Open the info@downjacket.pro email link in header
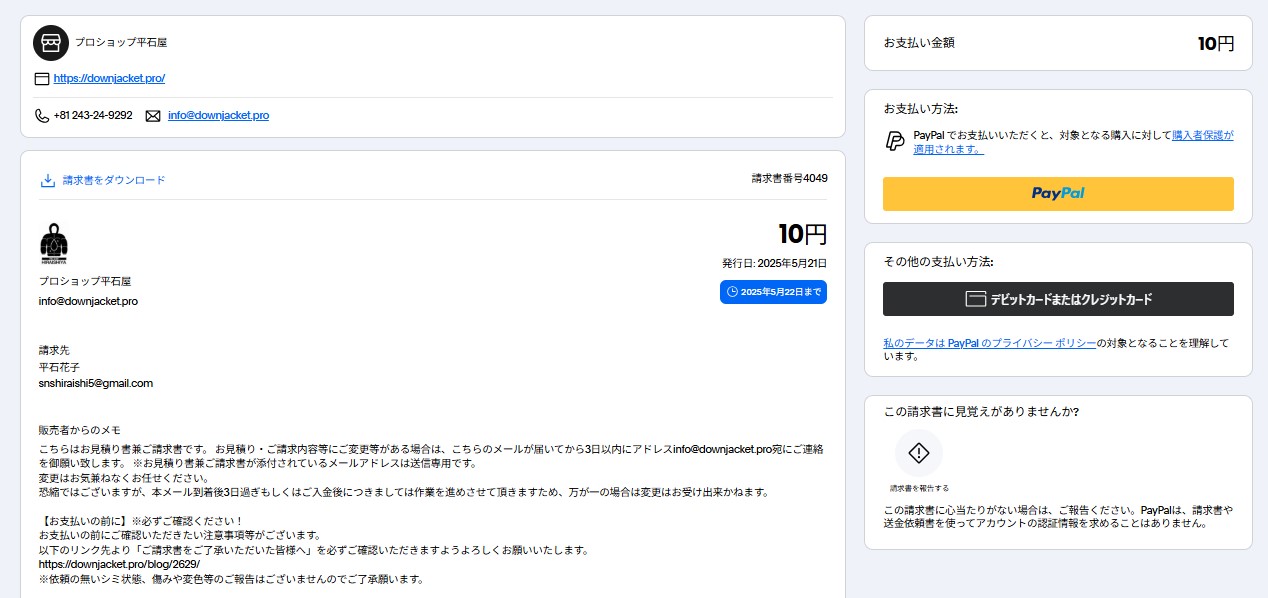 tap(218, 115)
